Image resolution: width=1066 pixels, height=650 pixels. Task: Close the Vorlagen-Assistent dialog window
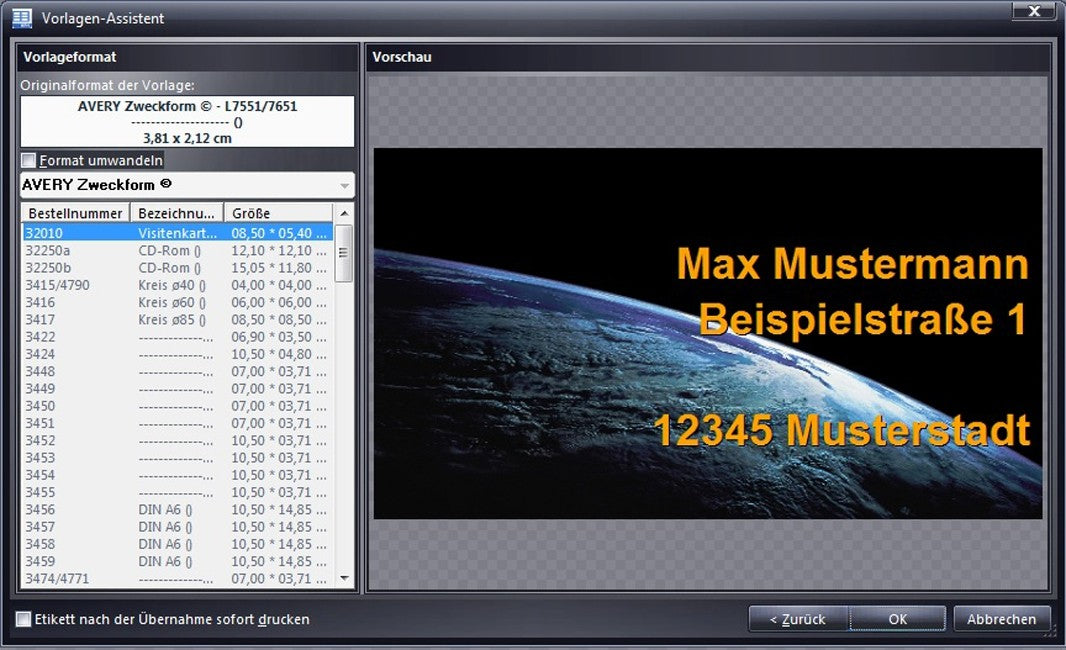(1034, 12)
